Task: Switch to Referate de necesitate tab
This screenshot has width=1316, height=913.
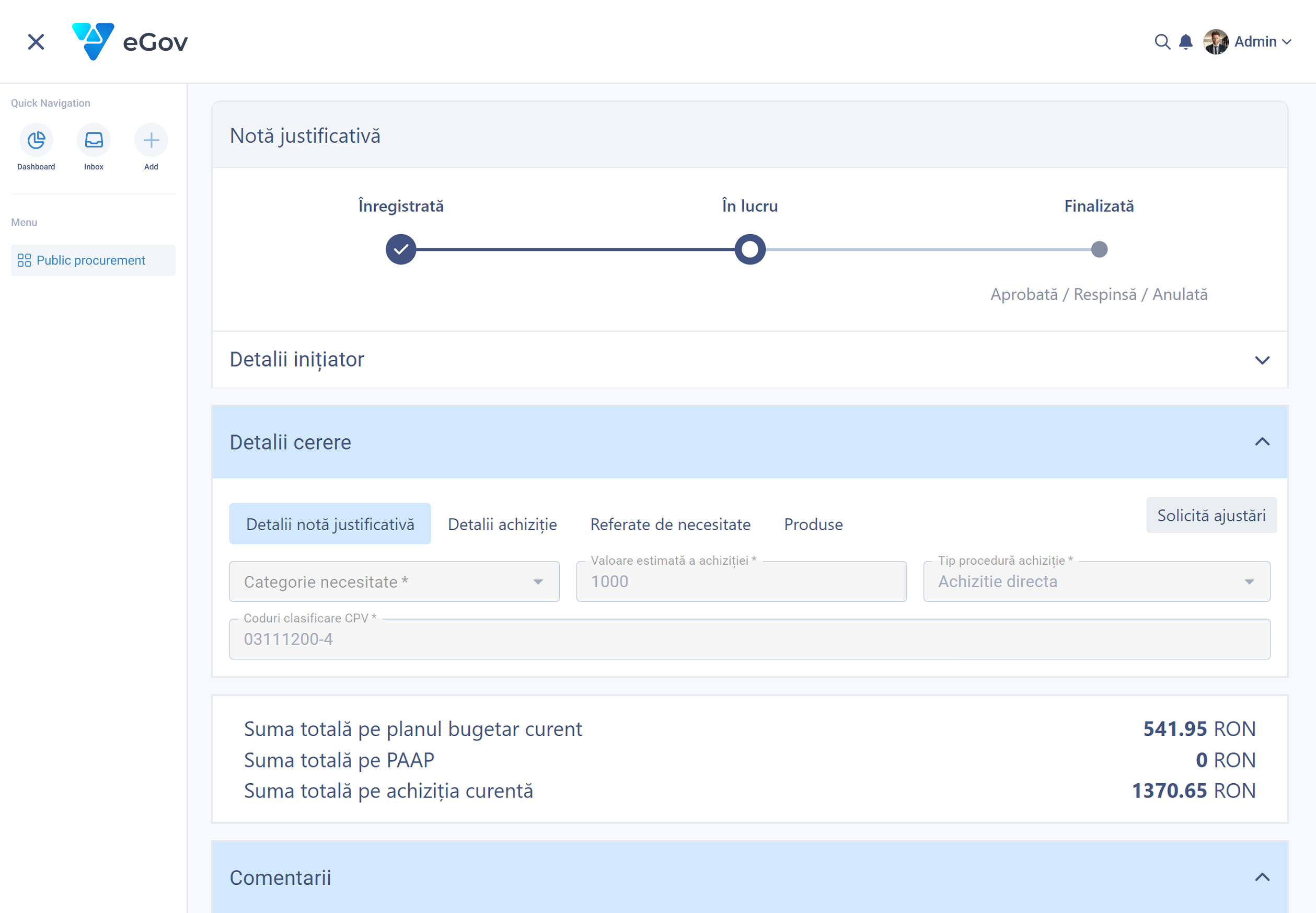Action: pyautogui.click(x=670, y=524)
